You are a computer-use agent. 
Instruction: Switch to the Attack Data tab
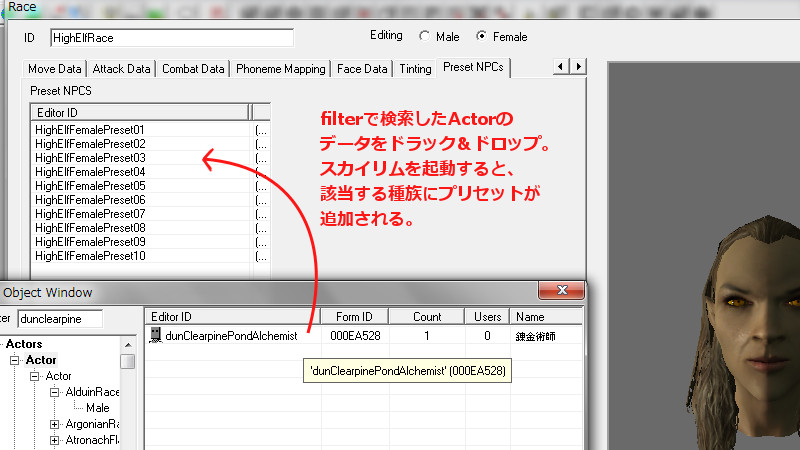coord(121,69)
